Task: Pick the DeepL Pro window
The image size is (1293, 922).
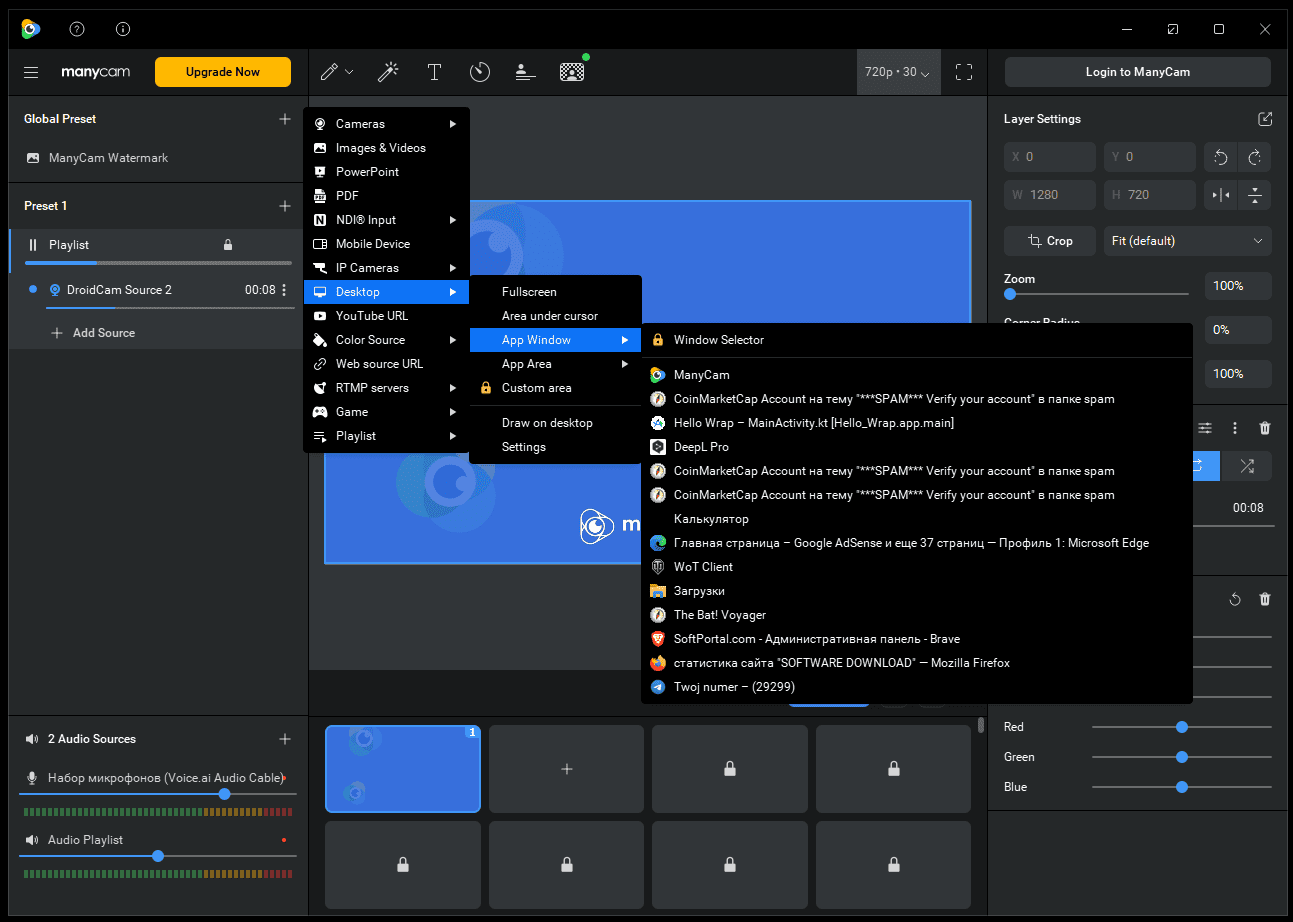Action: (917, 447)
